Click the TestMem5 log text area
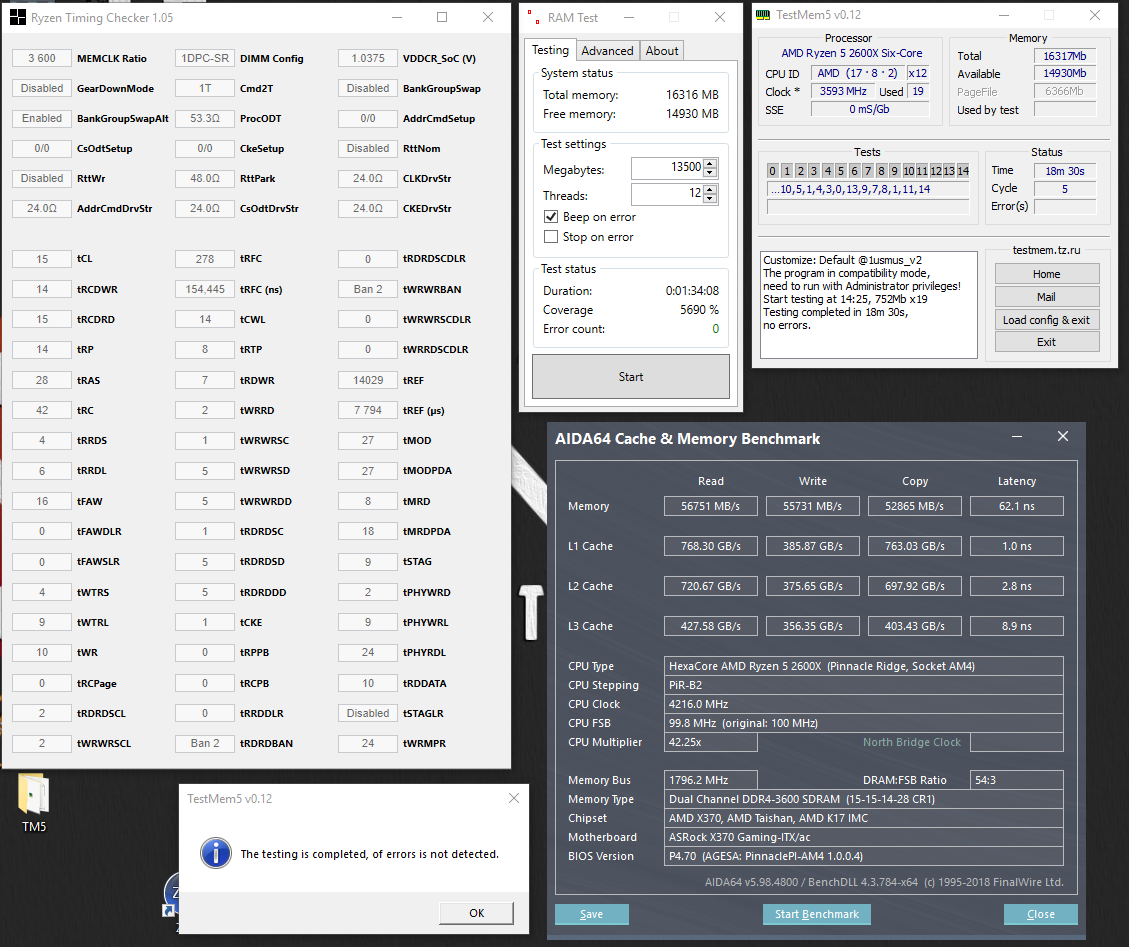This screenshot has width=1129, height=947. point(869,305)
